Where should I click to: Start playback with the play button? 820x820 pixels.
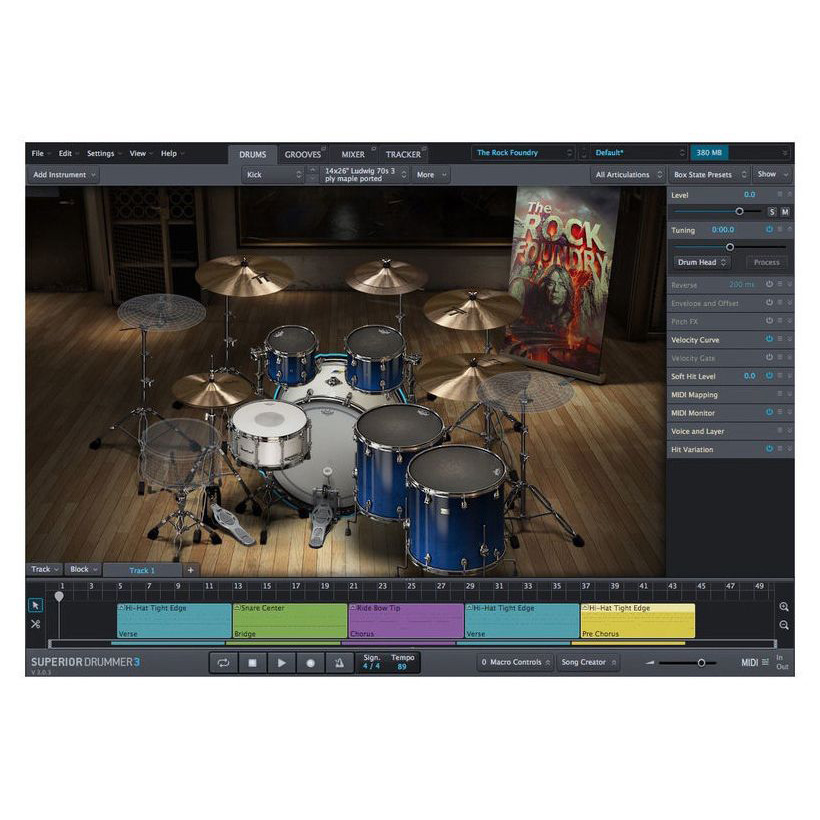pyautogui.click(x=281, y=663)
